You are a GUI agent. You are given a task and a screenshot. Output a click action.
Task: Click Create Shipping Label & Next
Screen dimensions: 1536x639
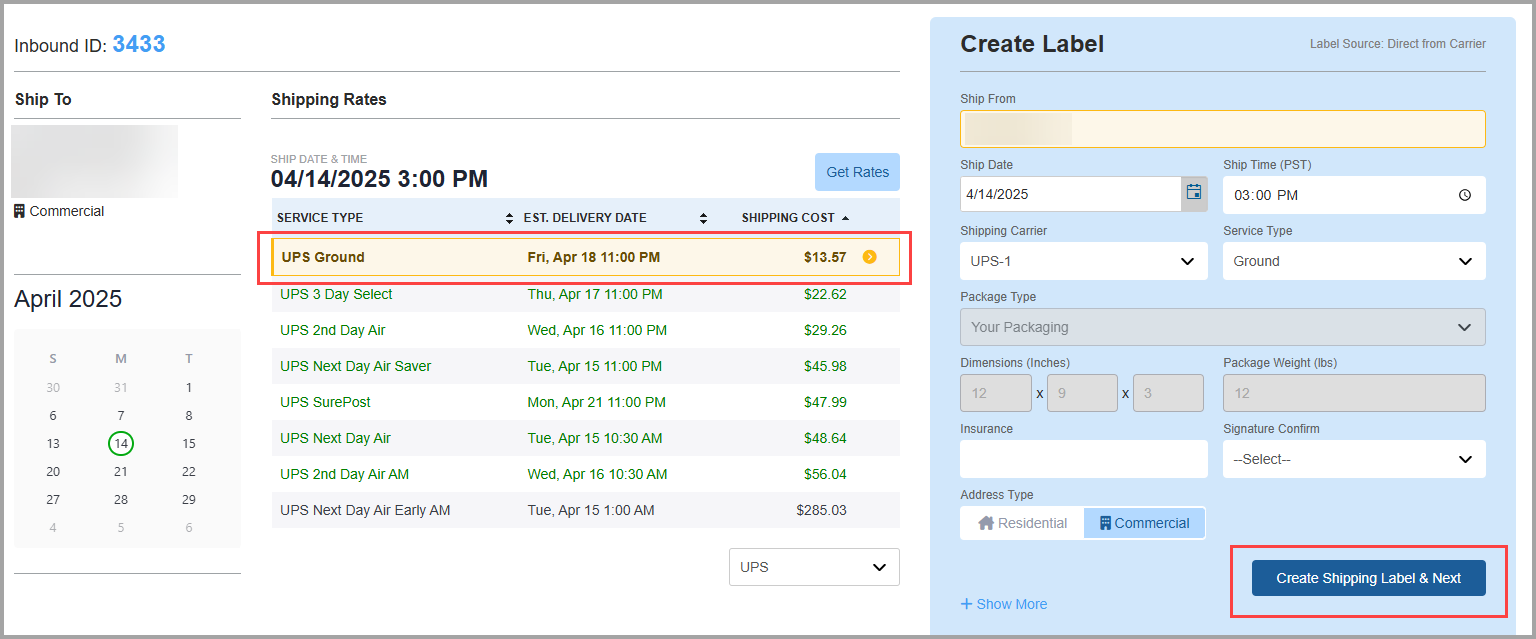1368,578
